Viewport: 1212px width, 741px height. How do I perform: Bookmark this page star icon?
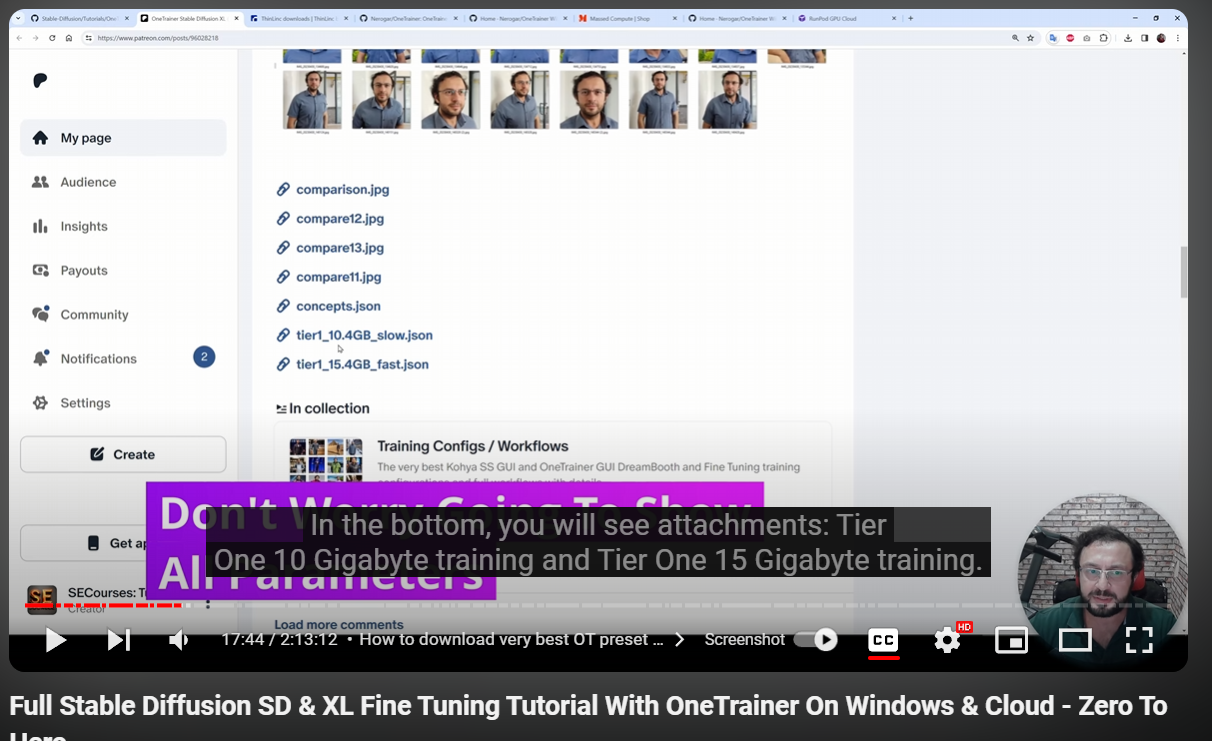[1030, 38]
